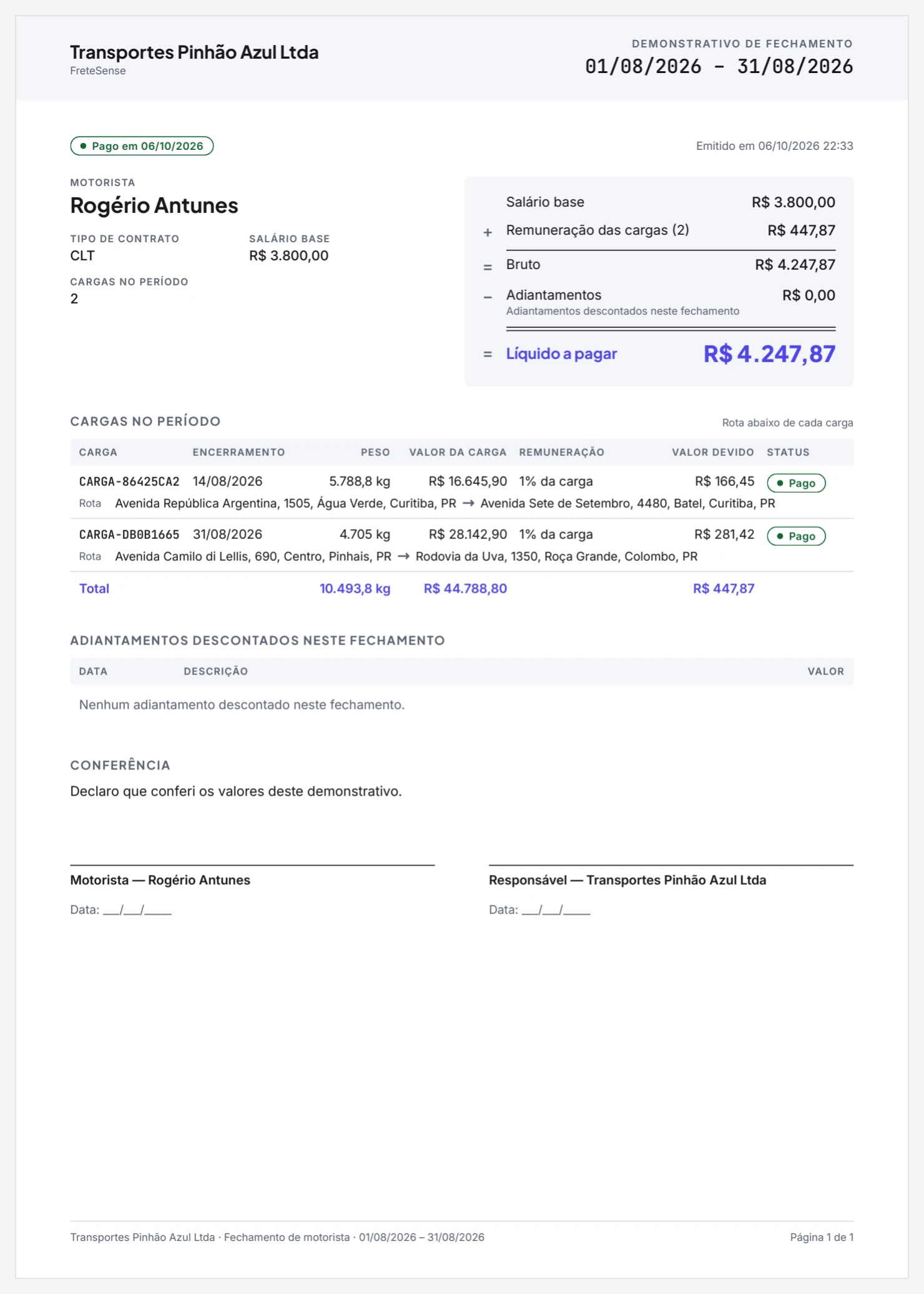The width and height of the screenshot is (924, 1294).
Task: Select the summary box "Salário base" label
Action: coord(545,202)
